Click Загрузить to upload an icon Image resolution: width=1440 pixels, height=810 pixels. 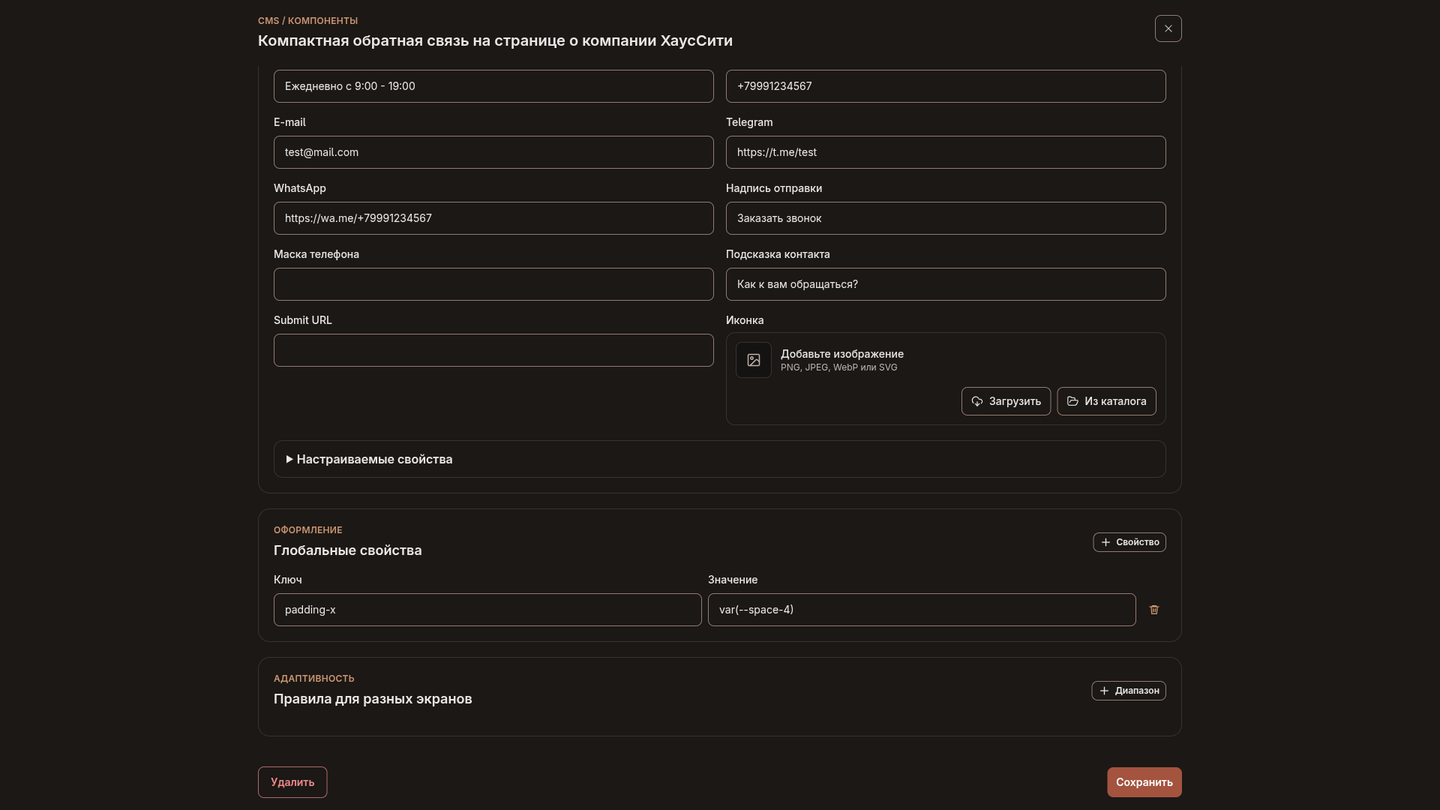coord(1006,401)
